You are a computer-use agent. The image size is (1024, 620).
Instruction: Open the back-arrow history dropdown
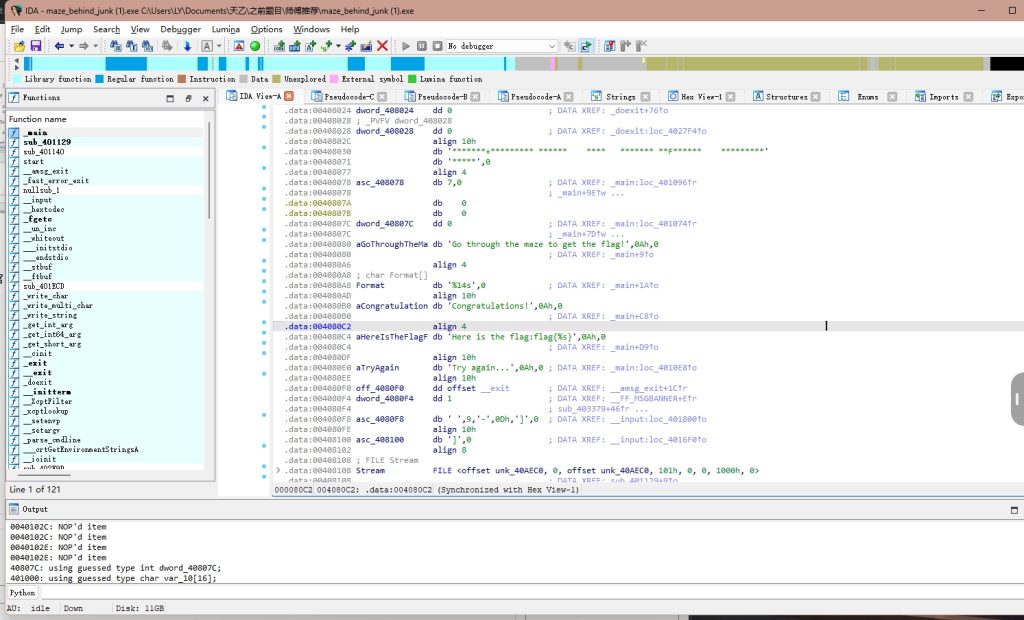(71, 46)
